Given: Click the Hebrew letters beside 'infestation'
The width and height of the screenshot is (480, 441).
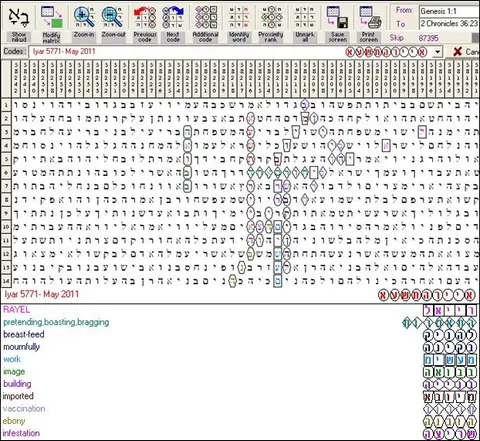Looking at the screenshot, I should pyautogui.click(x=449, y=434).
